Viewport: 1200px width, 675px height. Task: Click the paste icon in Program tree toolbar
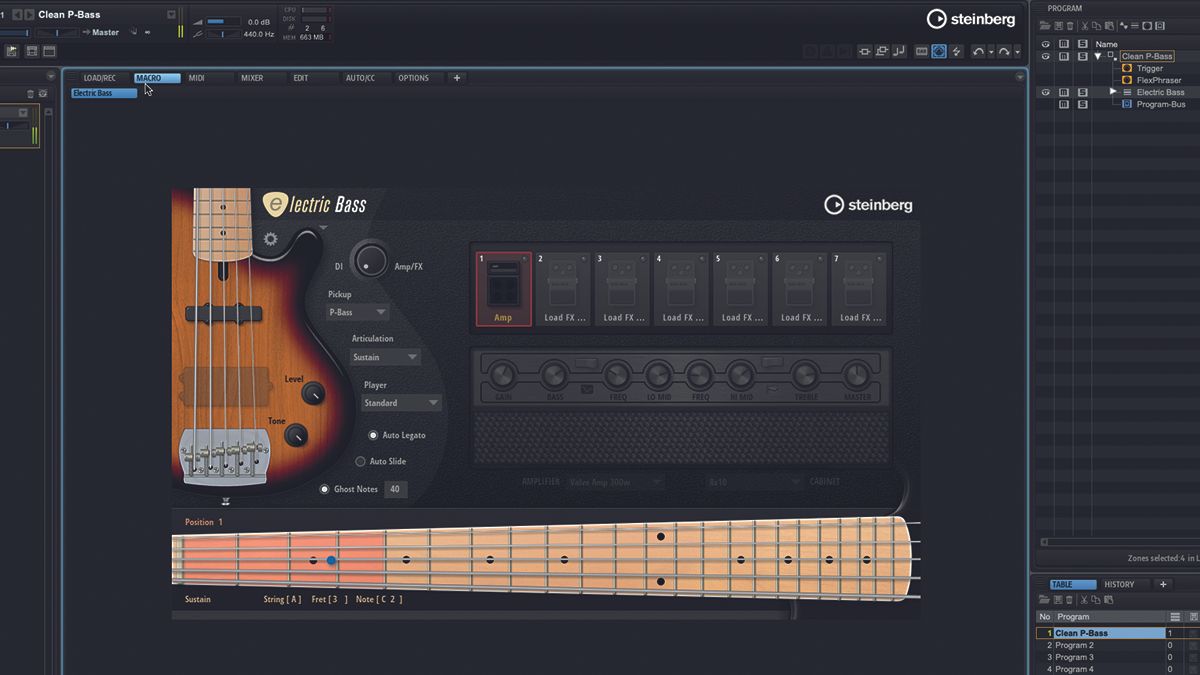pos(1110,25)
